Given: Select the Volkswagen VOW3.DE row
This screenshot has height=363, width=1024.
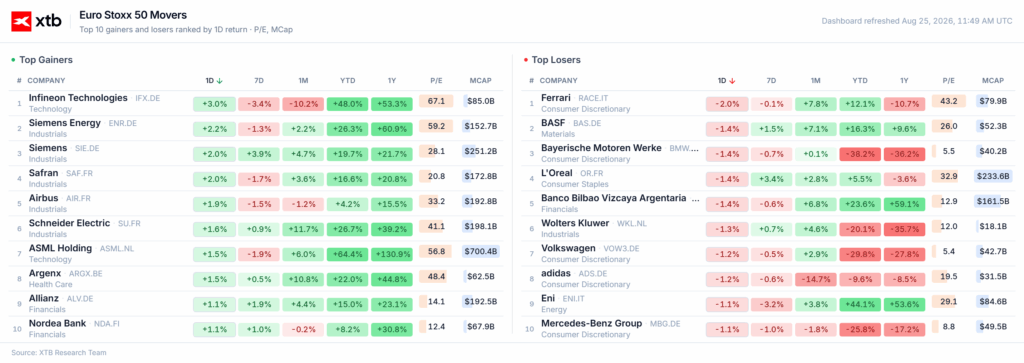Looking at the screenshot, I should [769, 254].
